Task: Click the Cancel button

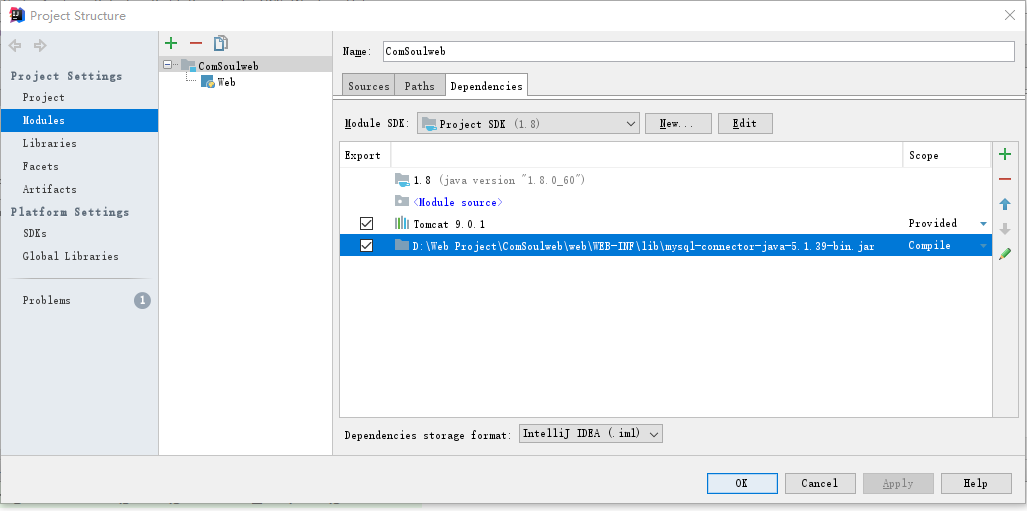Action: pos(820,483)
